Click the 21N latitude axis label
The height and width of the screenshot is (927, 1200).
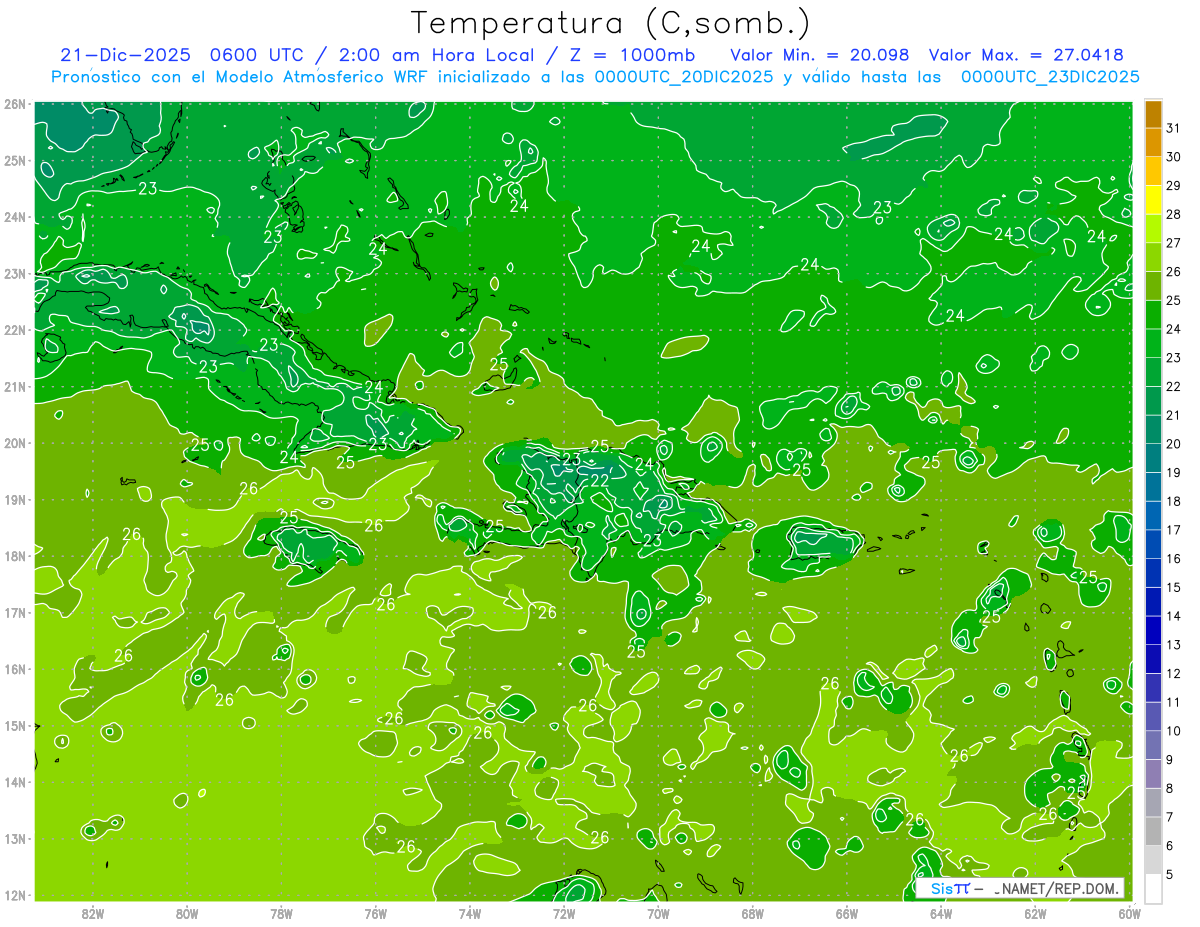click(x=14, y=387)
